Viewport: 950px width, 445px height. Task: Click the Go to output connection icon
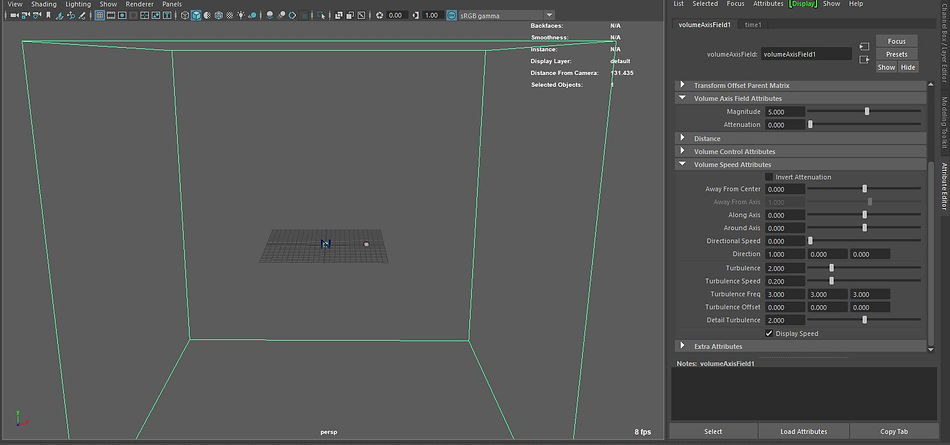coord(864,59)
